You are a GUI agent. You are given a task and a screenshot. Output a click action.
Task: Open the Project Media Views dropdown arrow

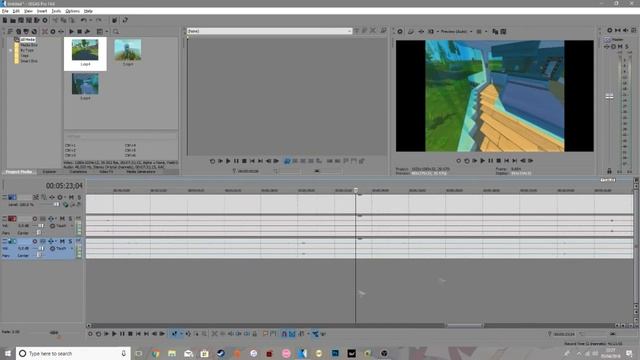pyautogui.click(x=107, y=31)
